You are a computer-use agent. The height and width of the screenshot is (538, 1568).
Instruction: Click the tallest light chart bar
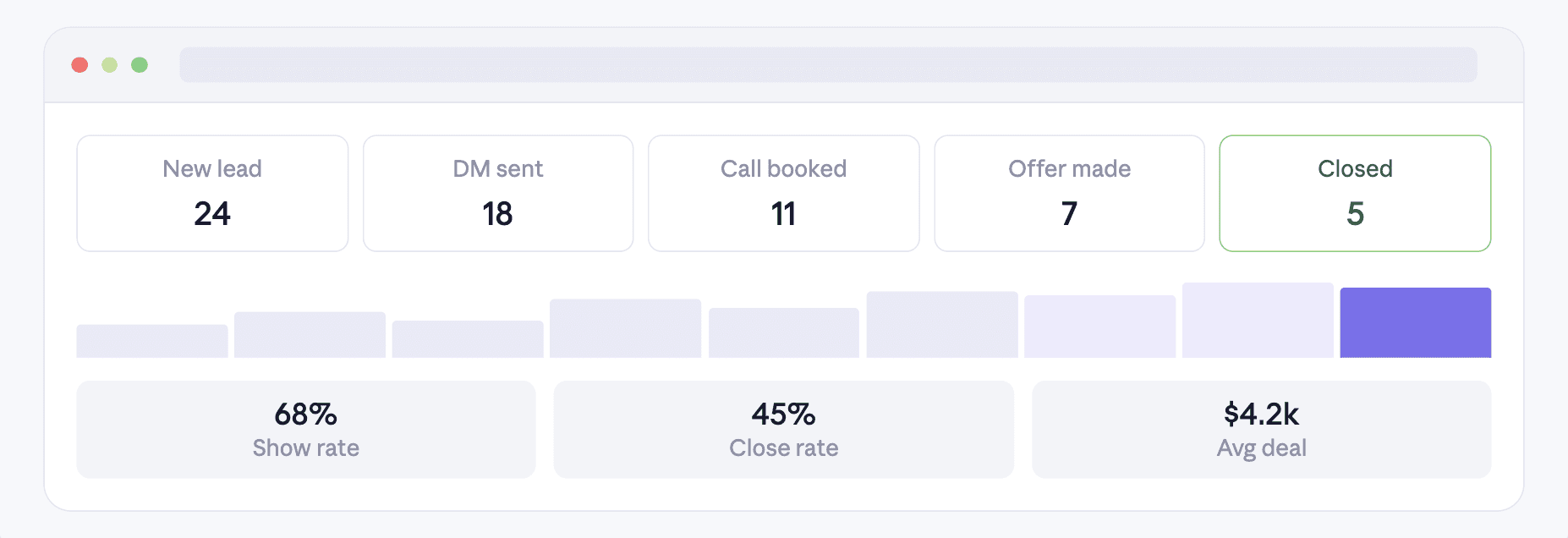pos(1258,320)
